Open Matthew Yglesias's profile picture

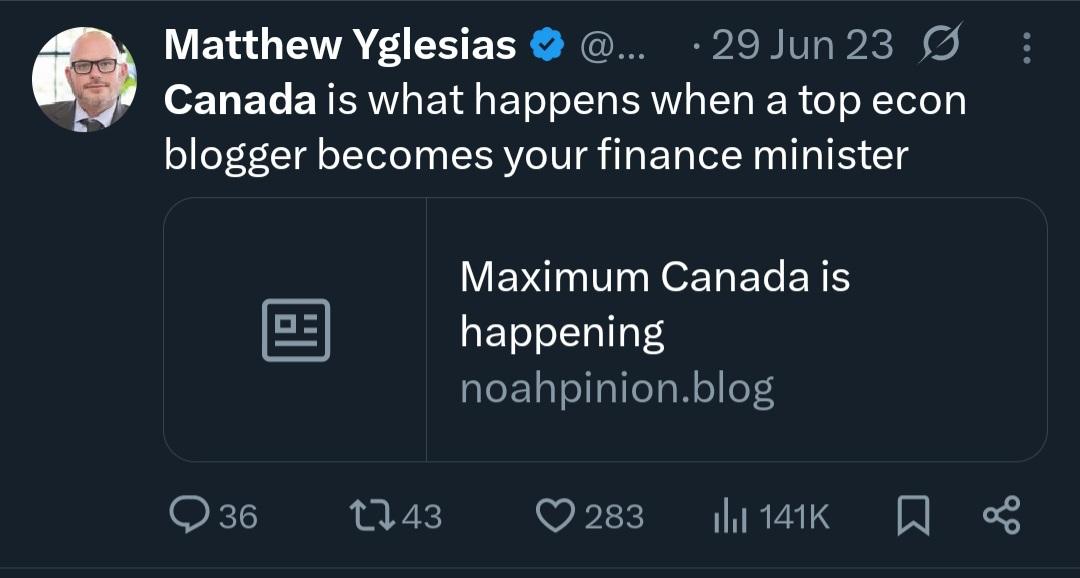(84, 80)
